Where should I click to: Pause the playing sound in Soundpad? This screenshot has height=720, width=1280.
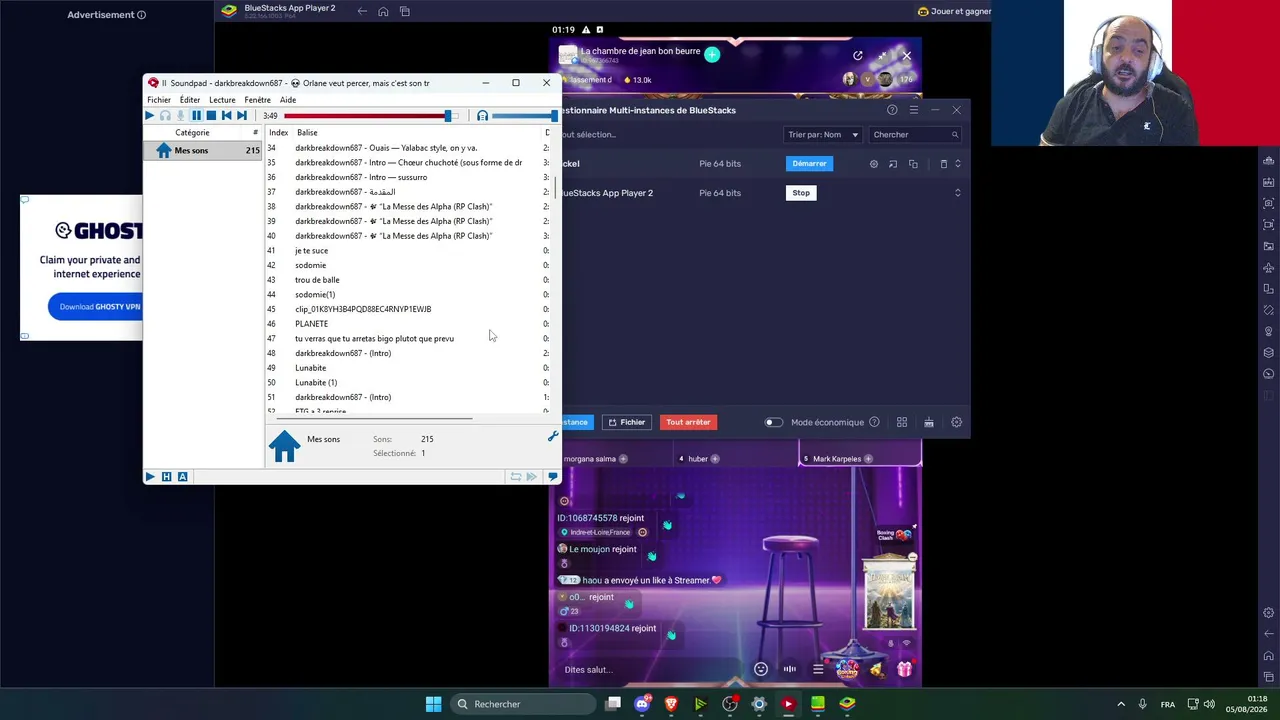(x=196, y=116)
